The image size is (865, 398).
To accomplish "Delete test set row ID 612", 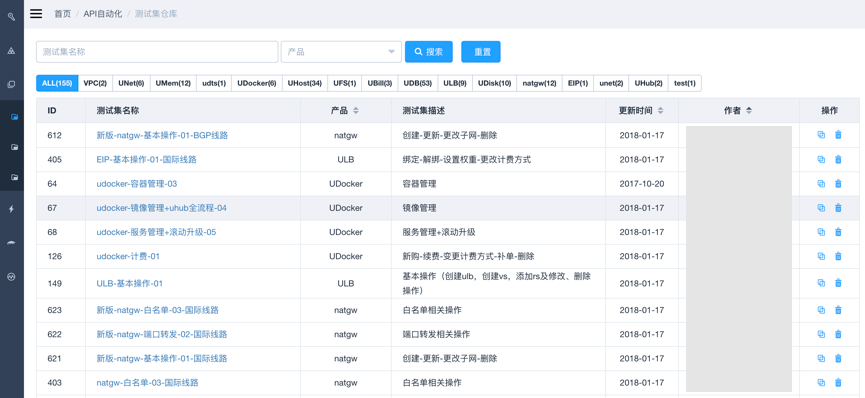I will pos(838,135).
